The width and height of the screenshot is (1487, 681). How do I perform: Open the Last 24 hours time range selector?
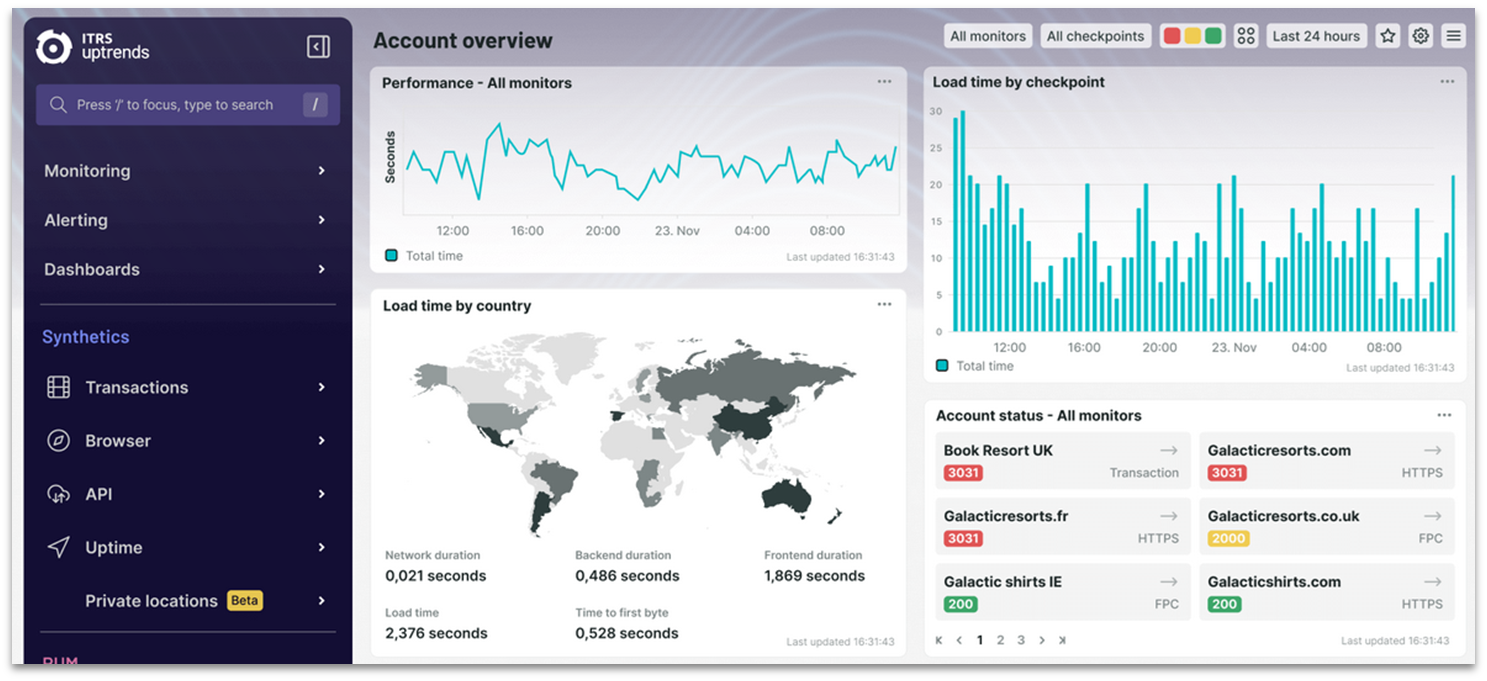point(1317,35)
